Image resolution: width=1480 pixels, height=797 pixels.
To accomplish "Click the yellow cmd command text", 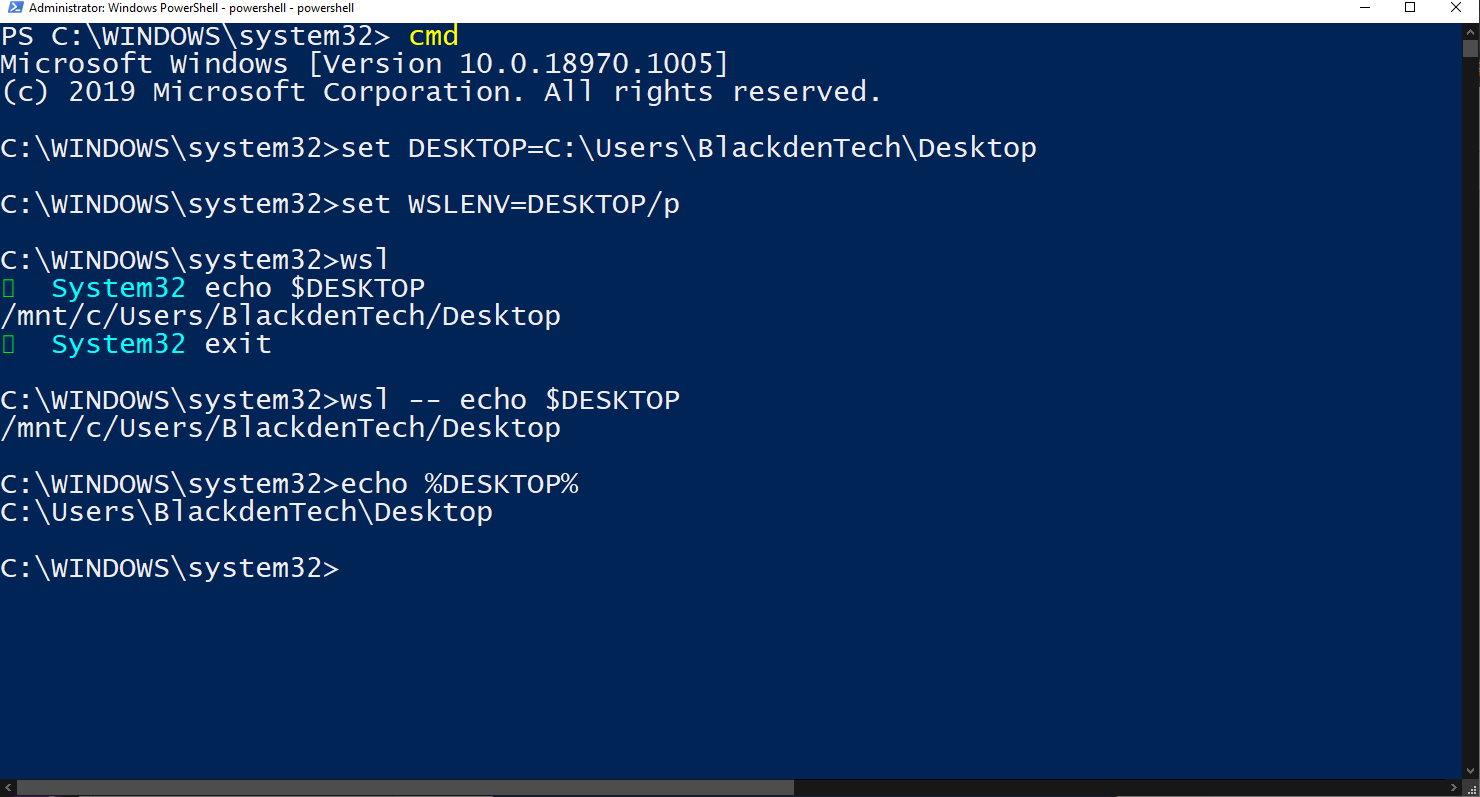I will [x=433, y=36].
